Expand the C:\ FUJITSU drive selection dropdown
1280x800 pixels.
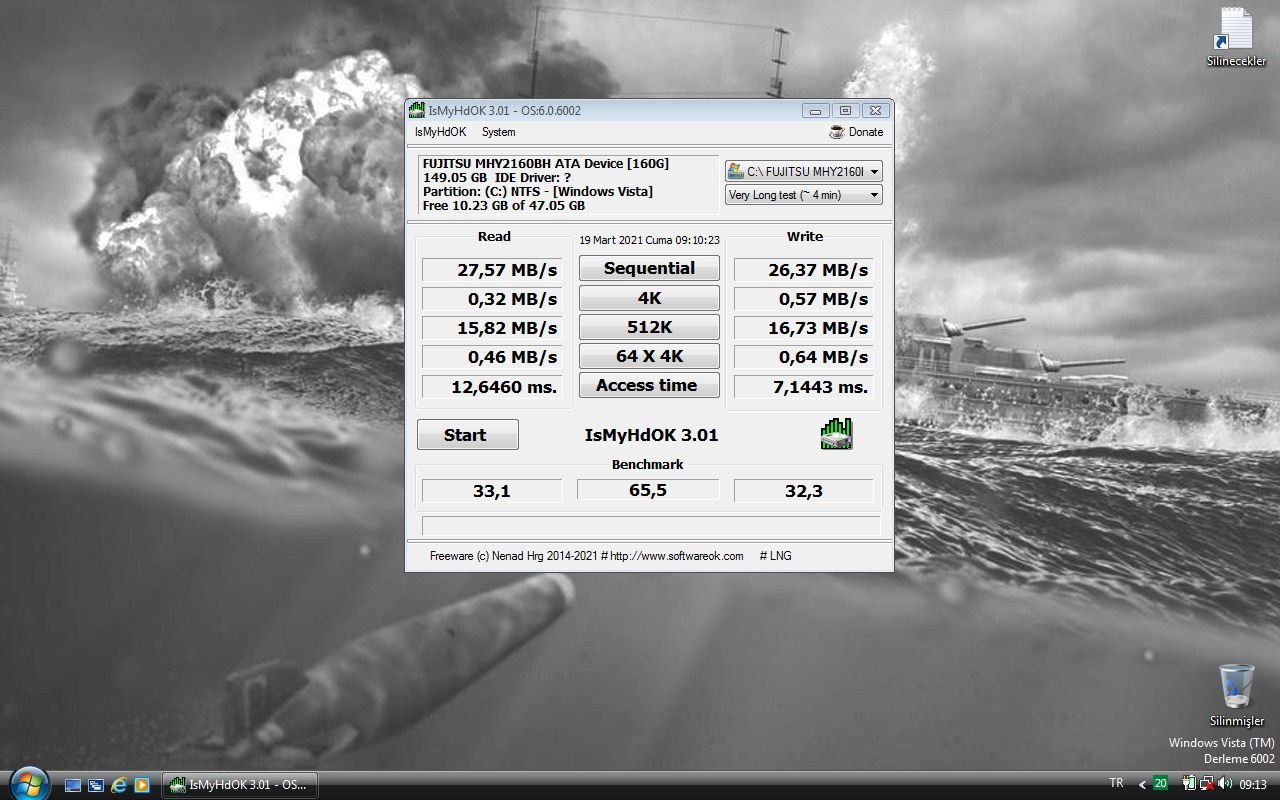tap(804, 172)
